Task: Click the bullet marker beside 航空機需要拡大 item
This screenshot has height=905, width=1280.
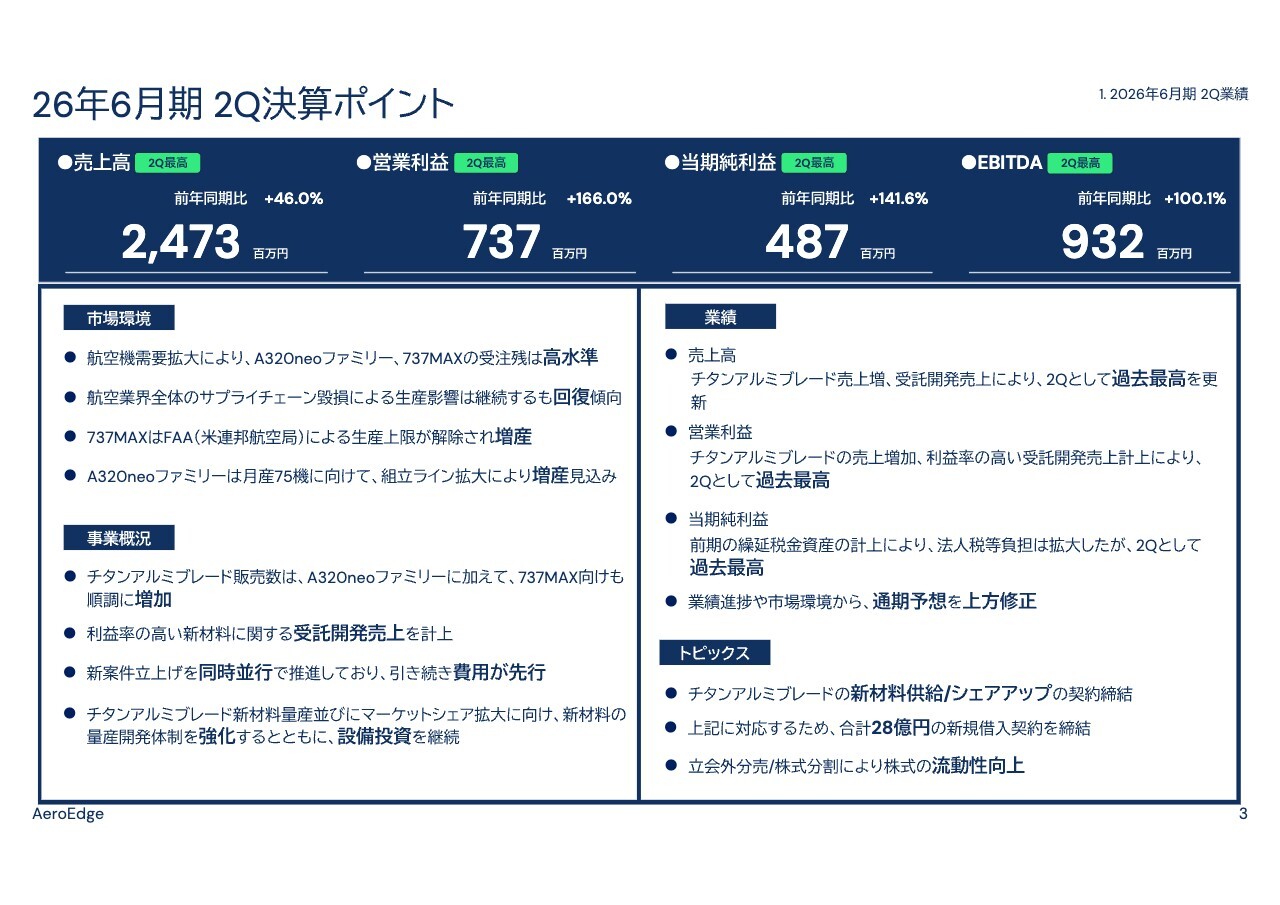Action: [69, 355]
